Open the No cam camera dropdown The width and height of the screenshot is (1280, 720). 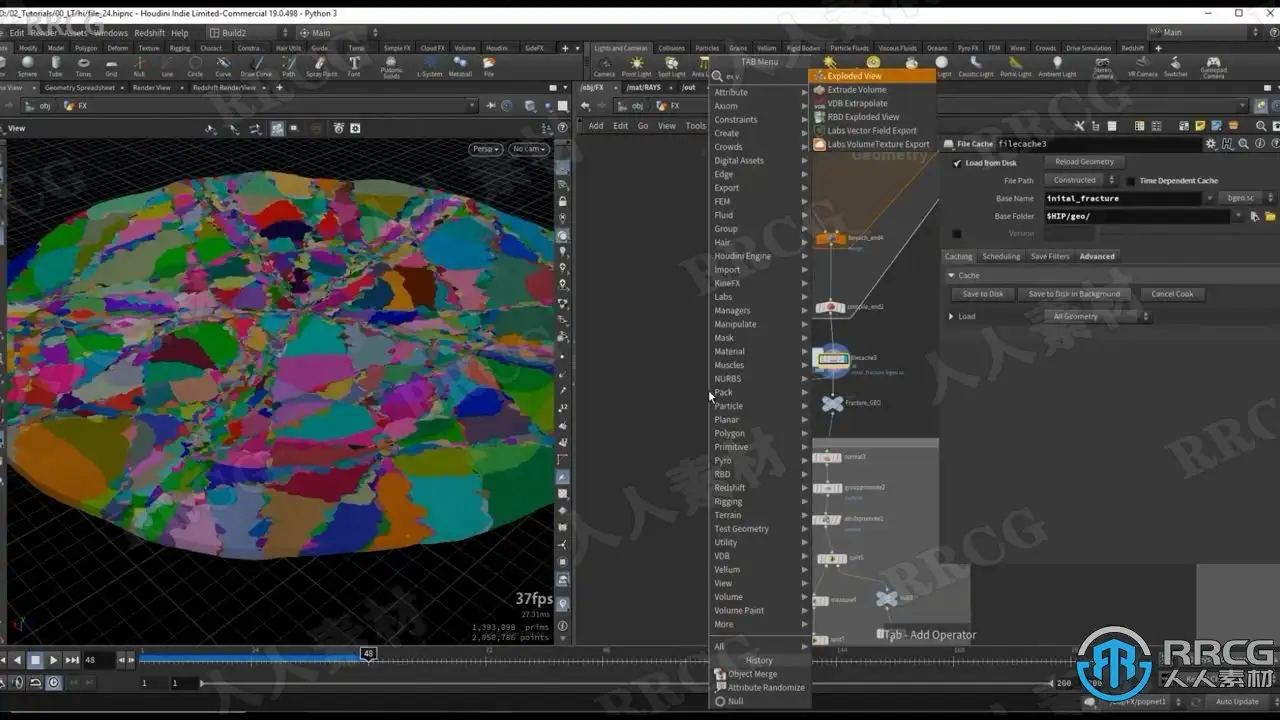[x=528, y=149]
